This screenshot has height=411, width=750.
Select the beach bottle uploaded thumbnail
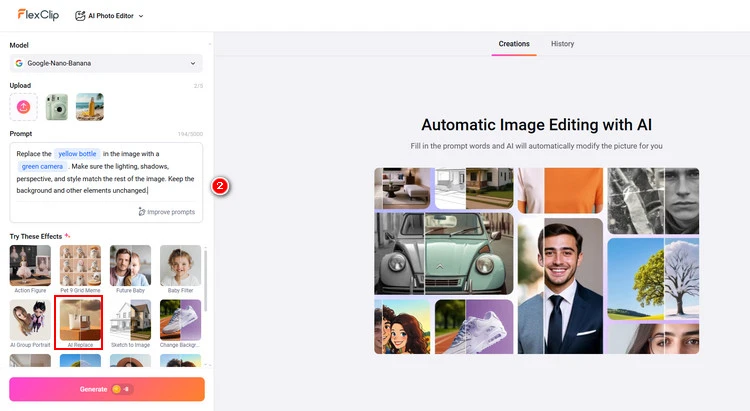(x=90, y=106)
